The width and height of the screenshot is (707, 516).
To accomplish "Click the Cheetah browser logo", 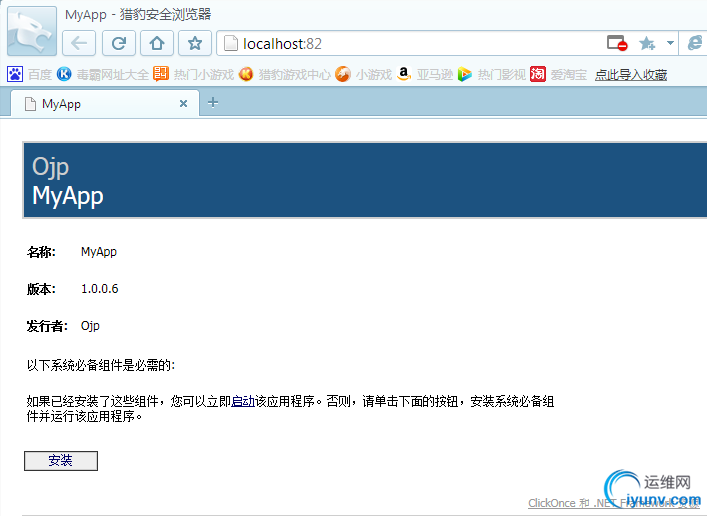I will pos(32,31).
